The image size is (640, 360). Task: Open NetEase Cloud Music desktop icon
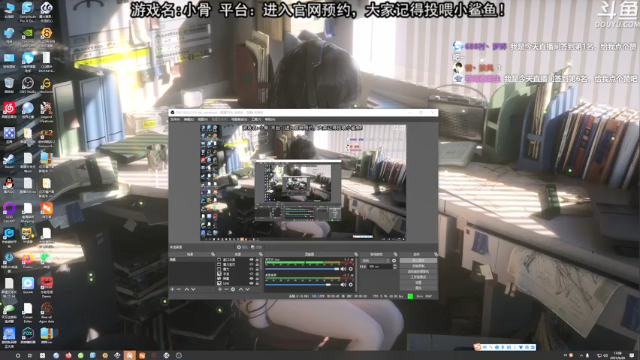pyautogui.click(x=9, y=109)
